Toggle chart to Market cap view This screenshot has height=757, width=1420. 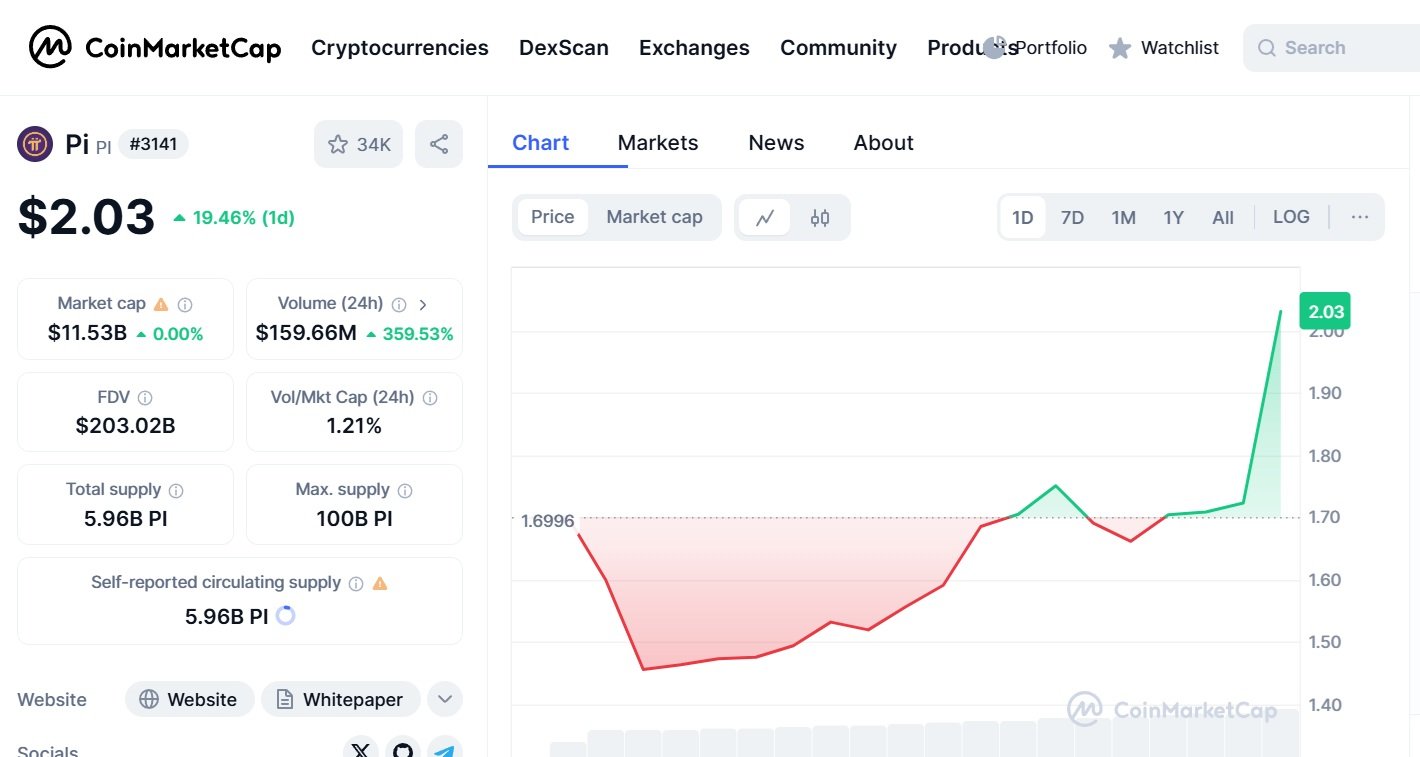pos(654,217)
